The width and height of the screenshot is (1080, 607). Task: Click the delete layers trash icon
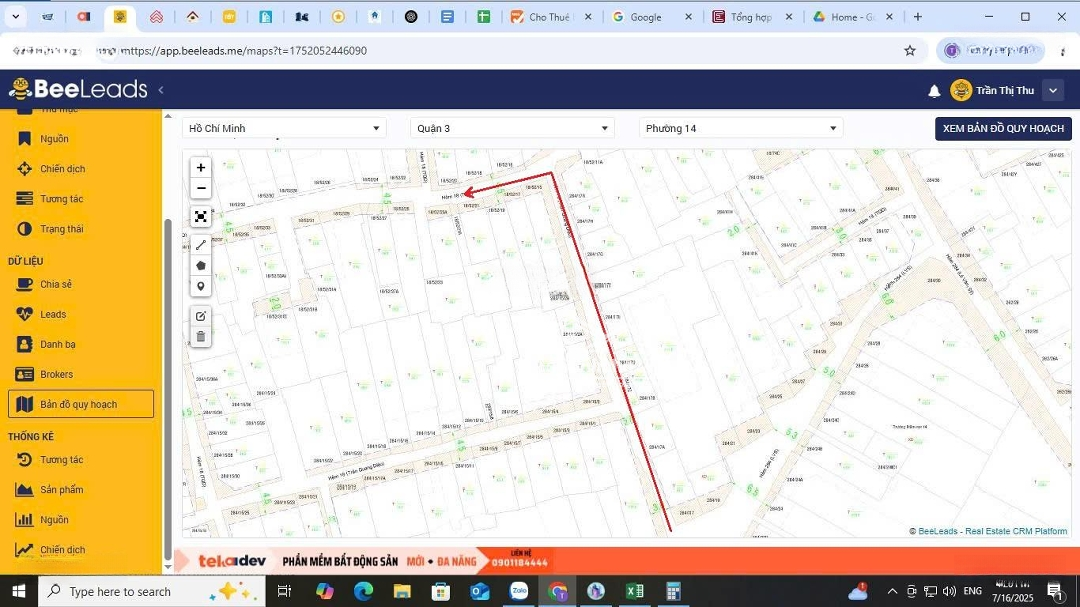tap(201, 337)
